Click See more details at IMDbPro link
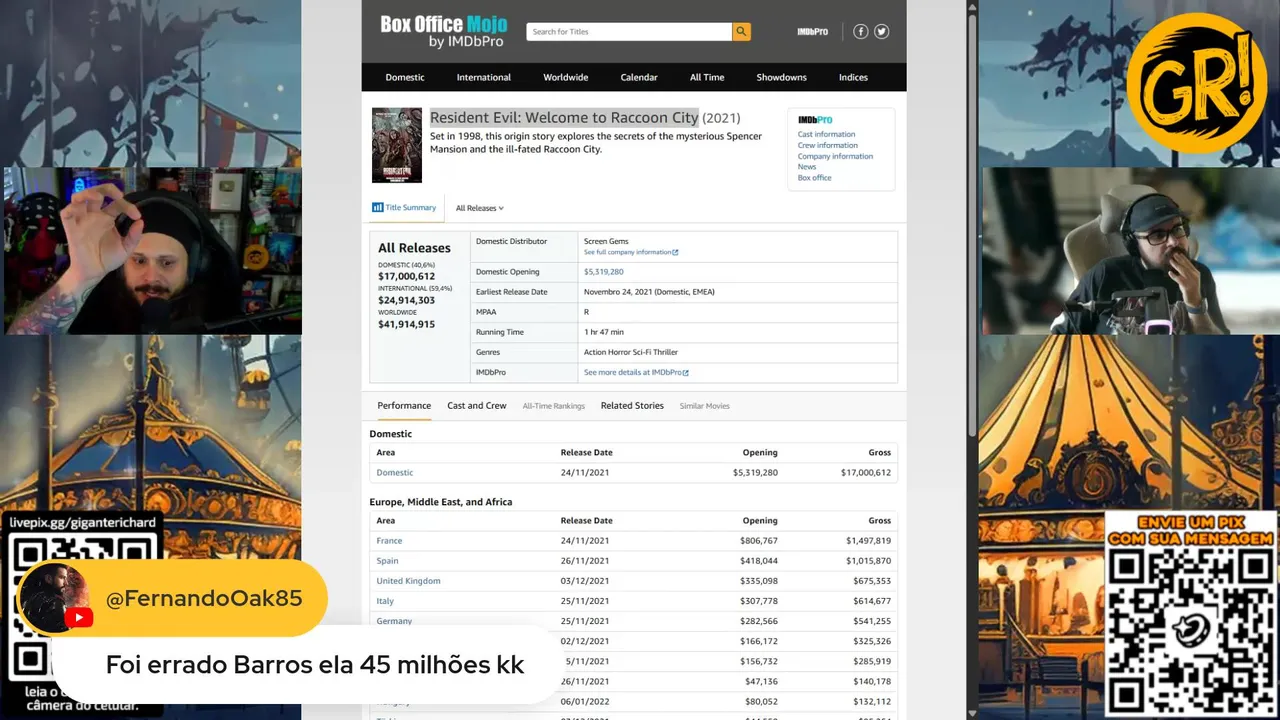Viewport: 1280px width, 720px height. pyautogui.click(x=636, y=372)
